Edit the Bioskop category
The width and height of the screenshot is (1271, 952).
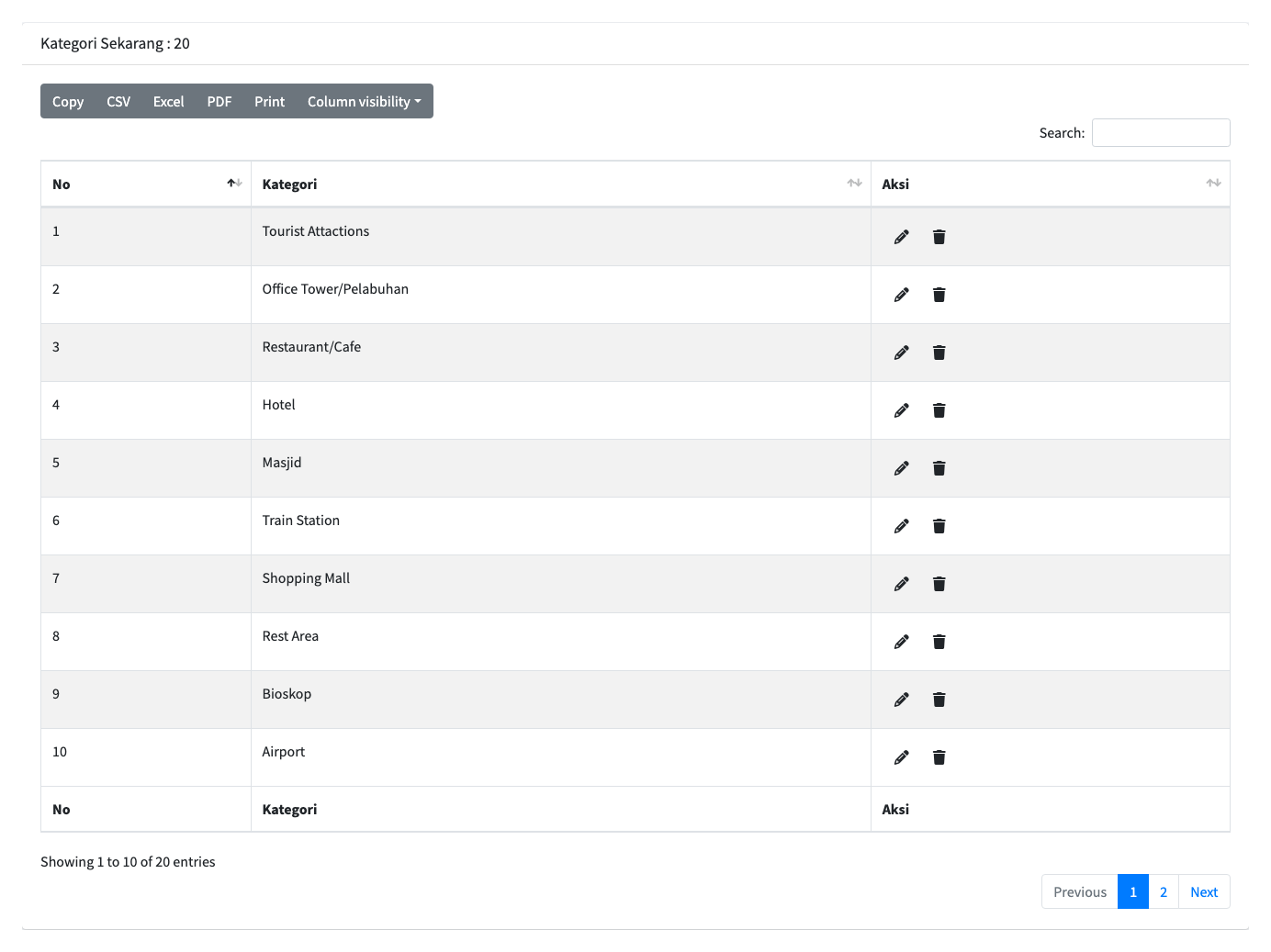click(x=902, y=700)
